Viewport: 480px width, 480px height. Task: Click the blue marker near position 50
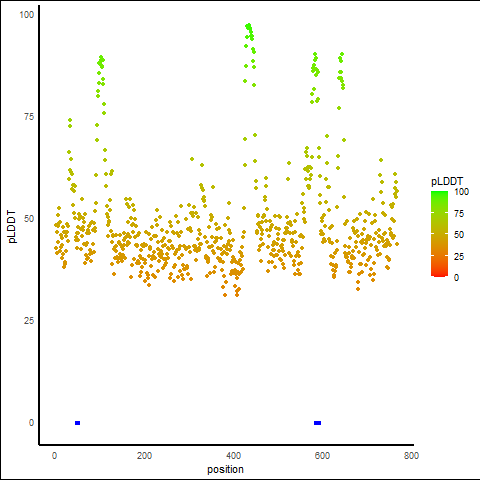78,423
